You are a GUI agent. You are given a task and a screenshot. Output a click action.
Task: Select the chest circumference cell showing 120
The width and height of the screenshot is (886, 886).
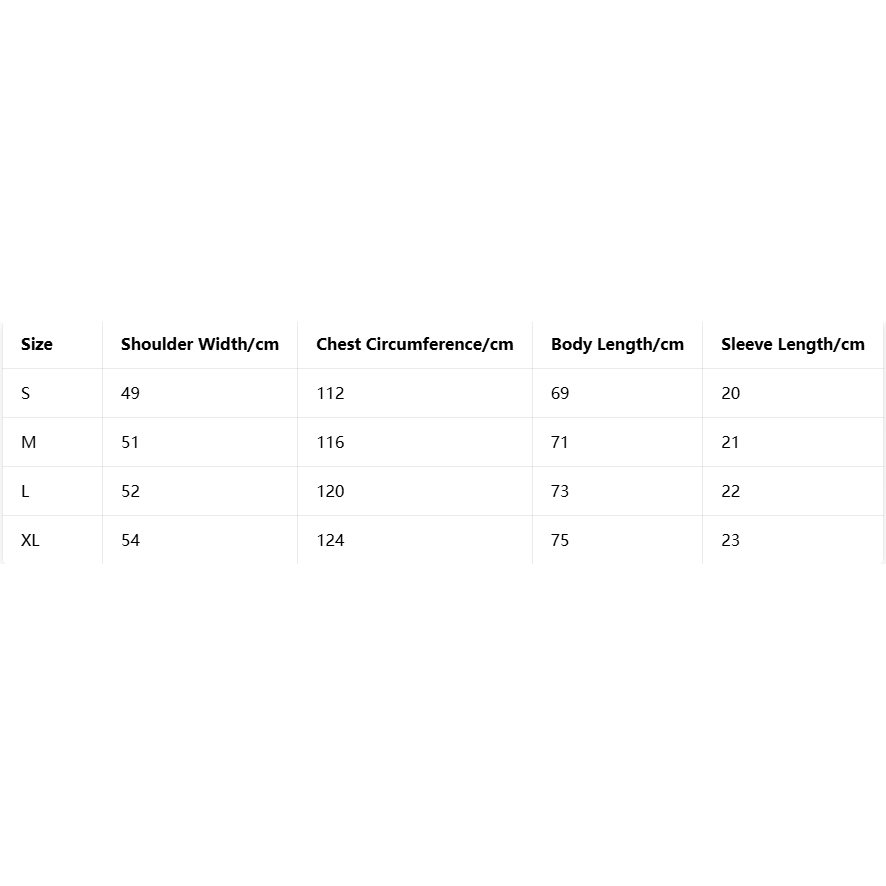[x=330, y=491]
